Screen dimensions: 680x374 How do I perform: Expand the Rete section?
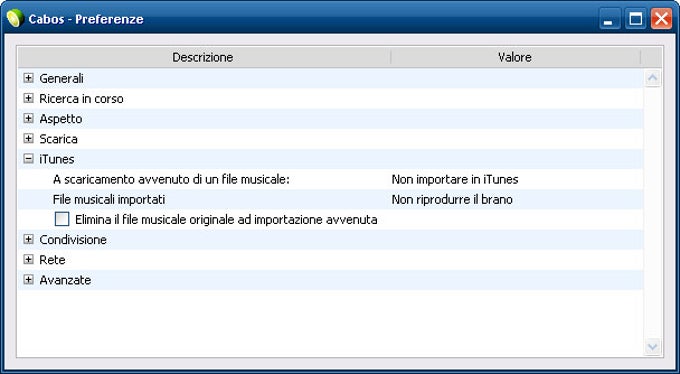[x=29, y=259]
